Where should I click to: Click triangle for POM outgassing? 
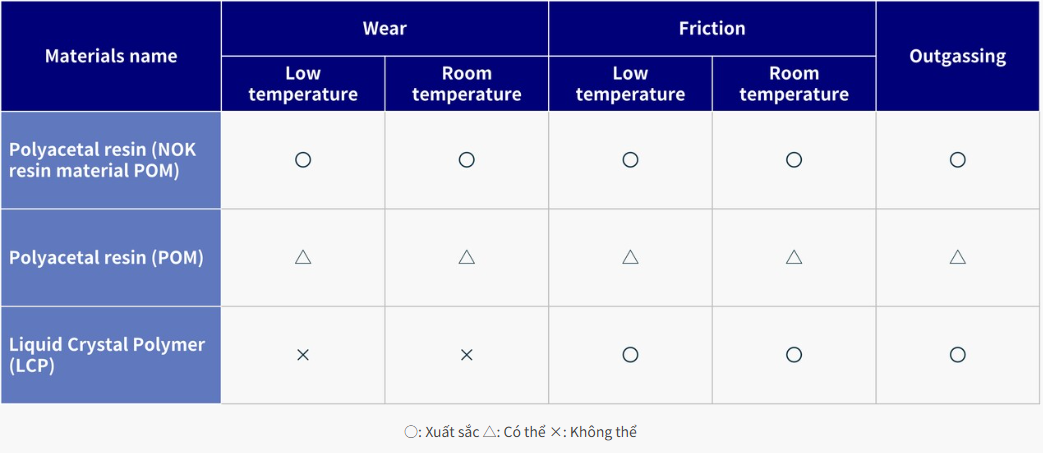tap(957, 257)
